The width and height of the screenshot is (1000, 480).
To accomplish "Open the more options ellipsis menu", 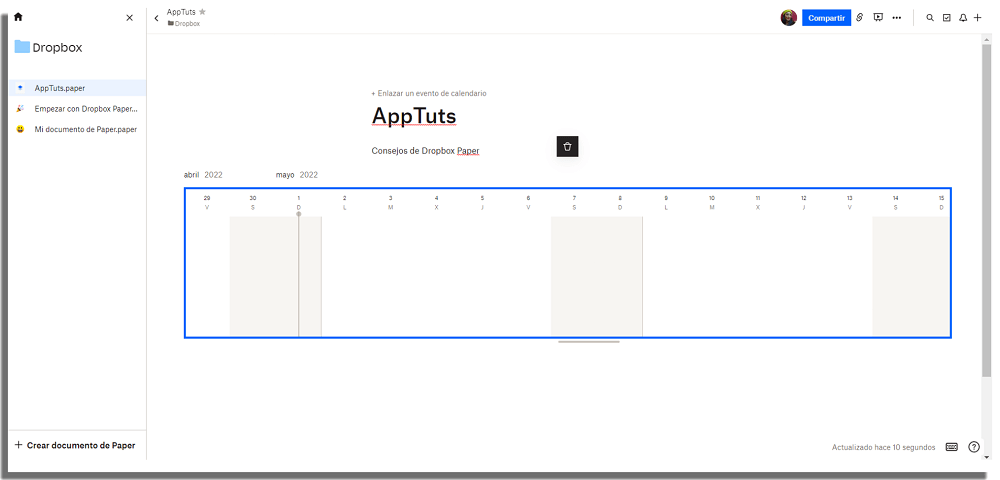I will (x=897, y=18).
